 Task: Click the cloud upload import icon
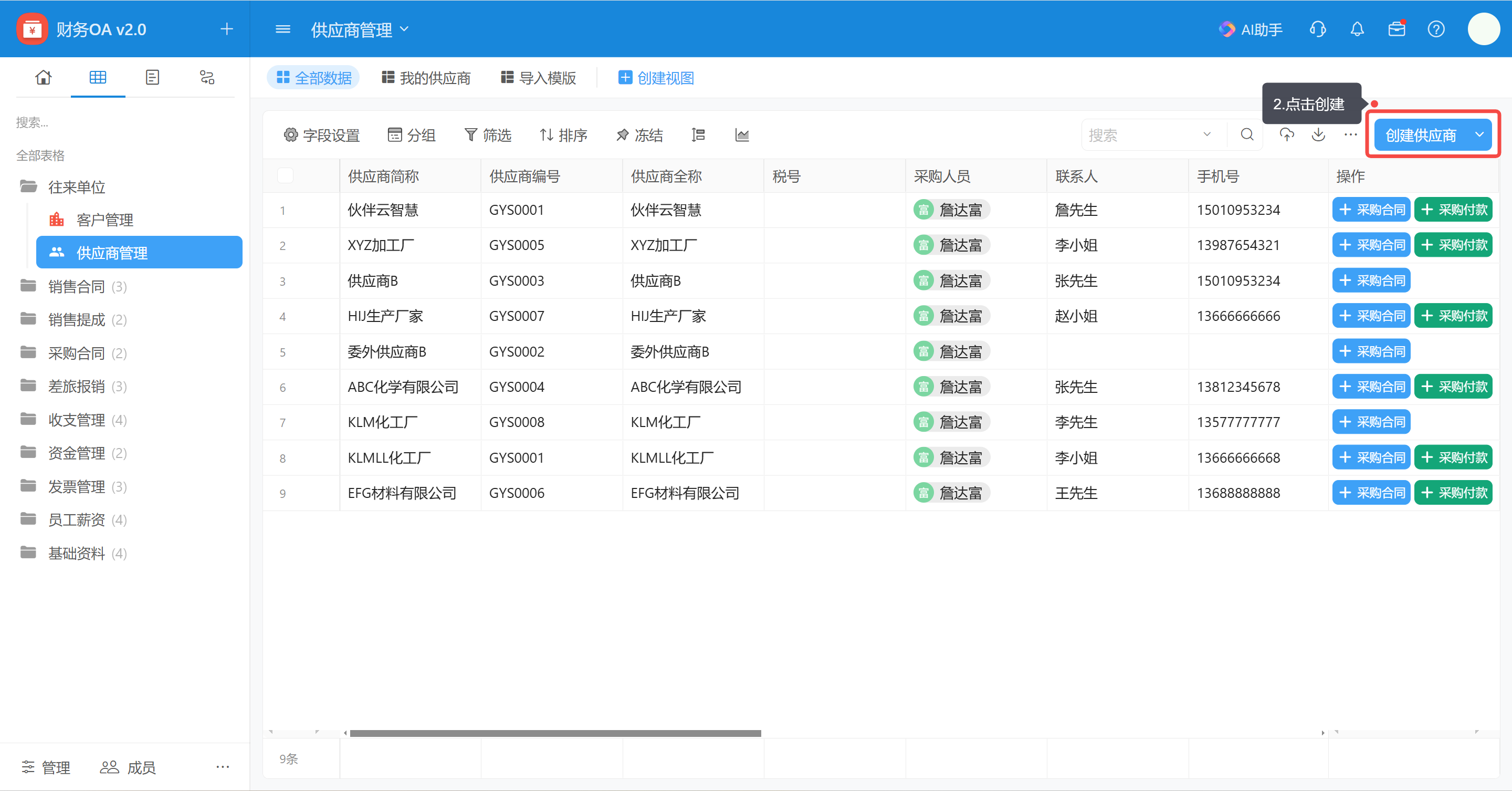pos(1287,134)
